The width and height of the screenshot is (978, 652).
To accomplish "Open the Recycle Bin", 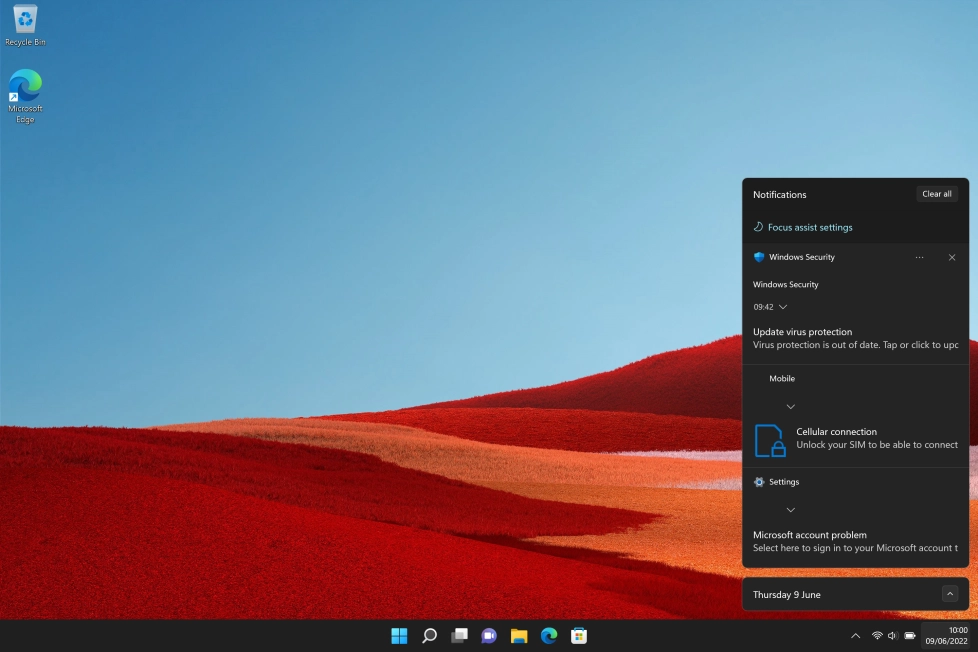I will 24,20.
